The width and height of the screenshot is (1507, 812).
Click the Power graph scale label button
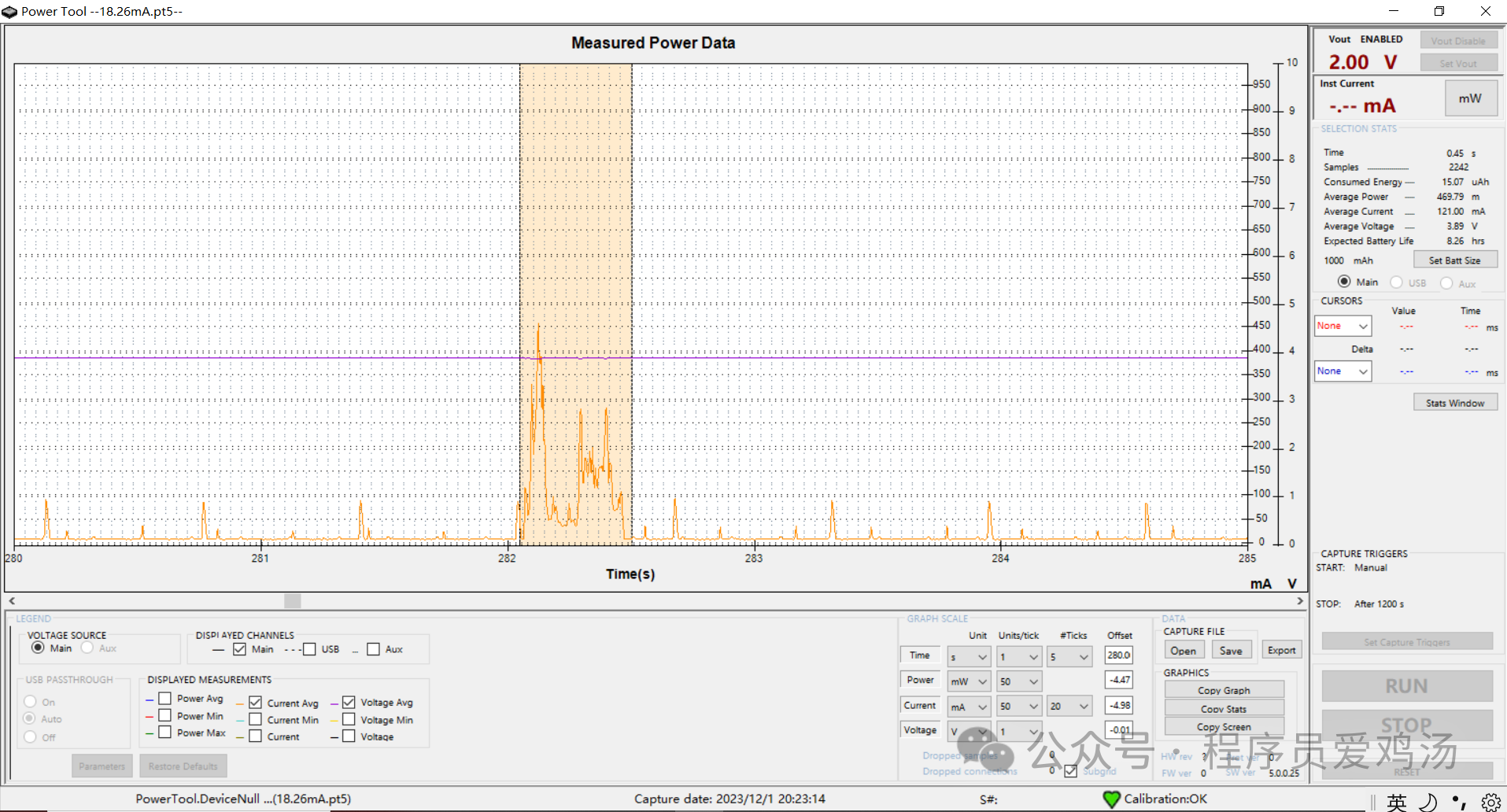pyautogui.click(x=920, y=680)
